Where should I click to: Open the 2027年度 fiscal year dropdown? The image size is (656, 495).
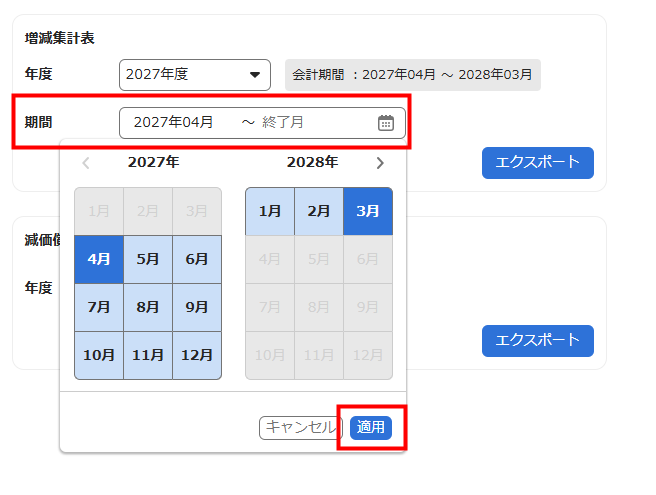(x=195, y=74)
